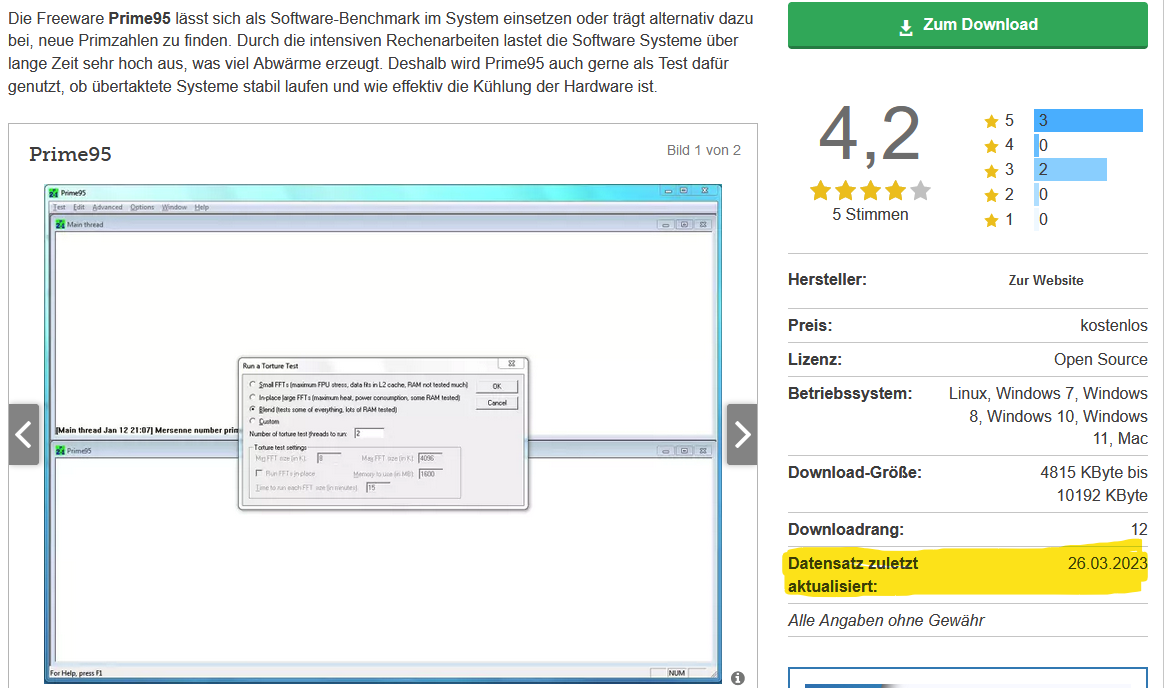Viewport: 1164px width, 688px height.
Task: Click the '5 Stimmen' vote count
Action: [870, 214]
